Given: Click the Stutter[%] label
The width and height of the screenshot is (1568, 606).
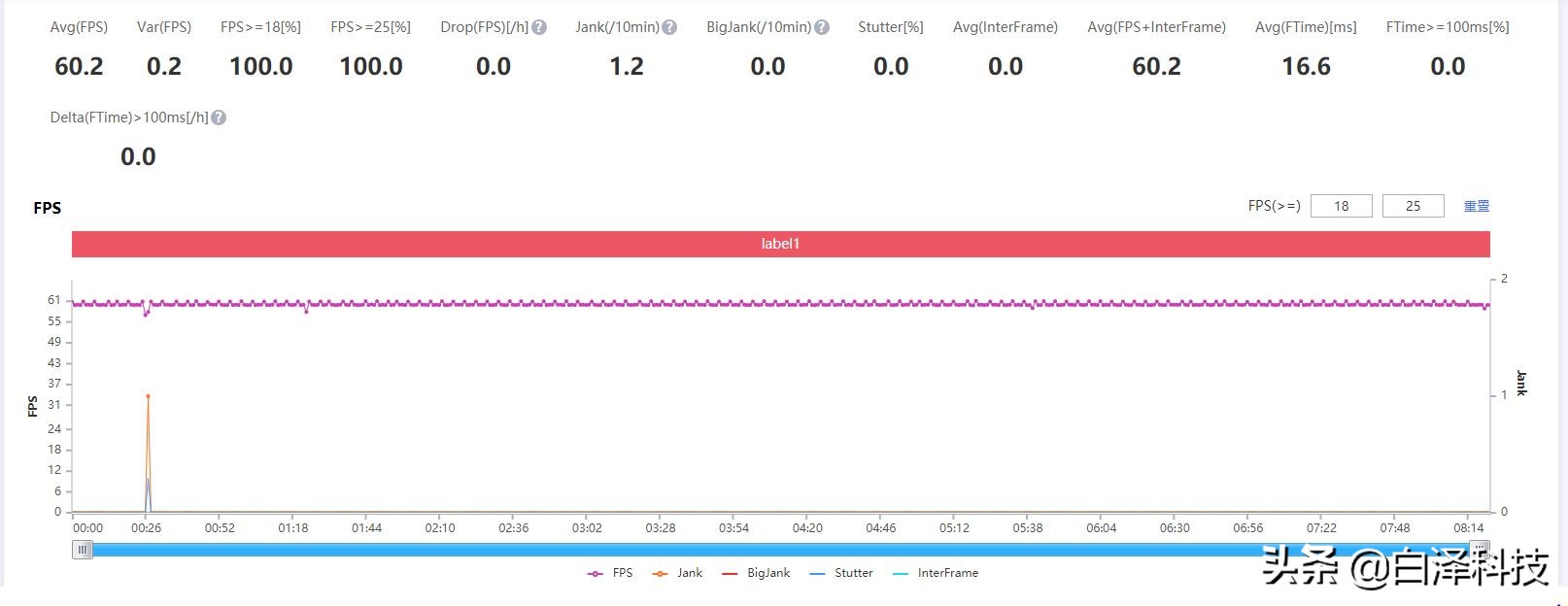Looking at the screenshot, I should click(891, 27).
